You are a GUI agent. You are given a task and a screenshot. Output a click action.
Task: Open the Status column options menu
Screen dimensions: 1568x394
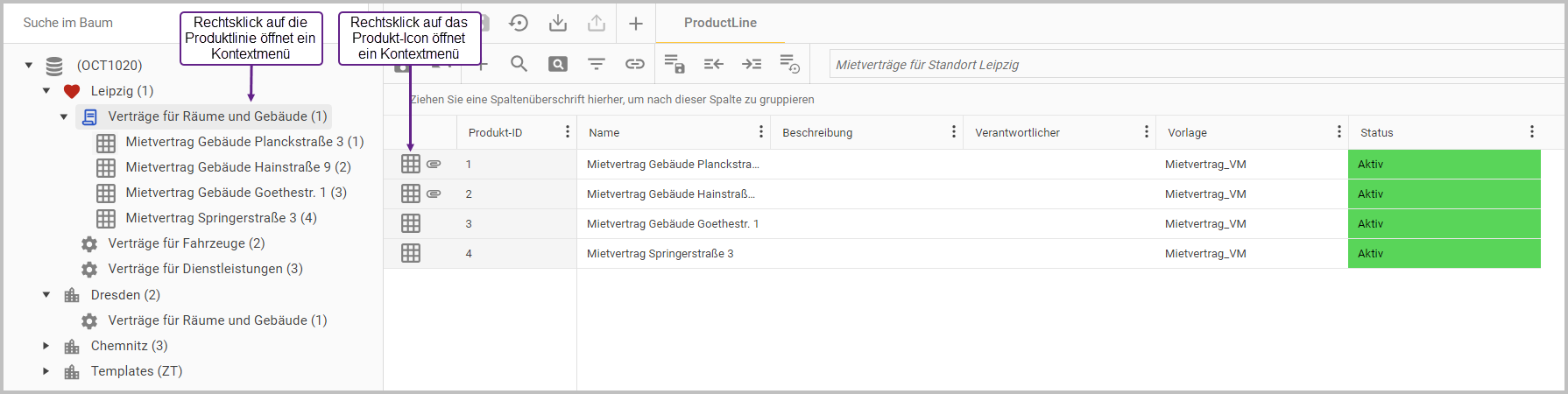click(1531, 132)
